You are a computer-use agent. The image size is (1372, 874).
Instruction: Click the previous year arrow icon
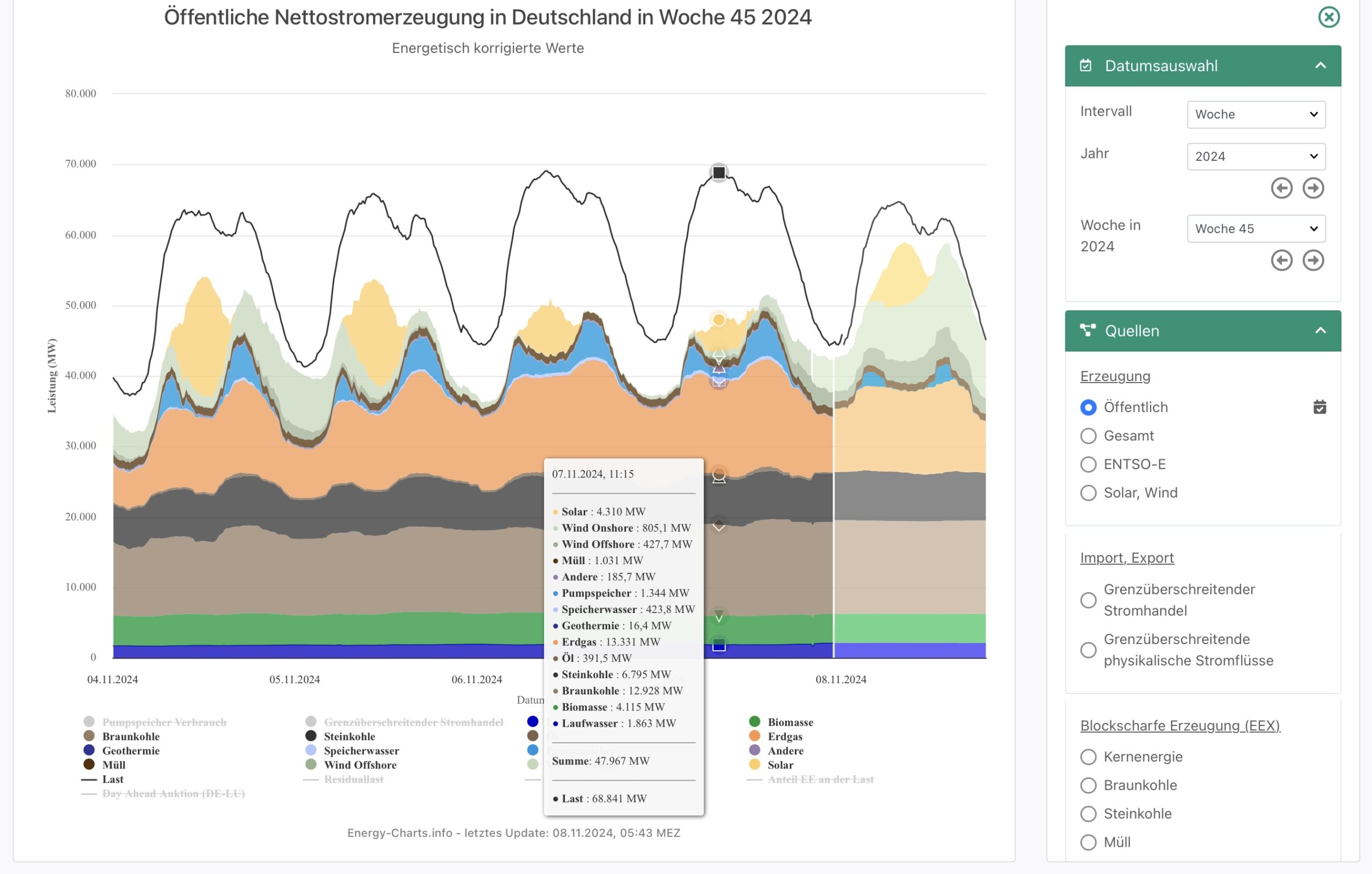(1281, 188)
